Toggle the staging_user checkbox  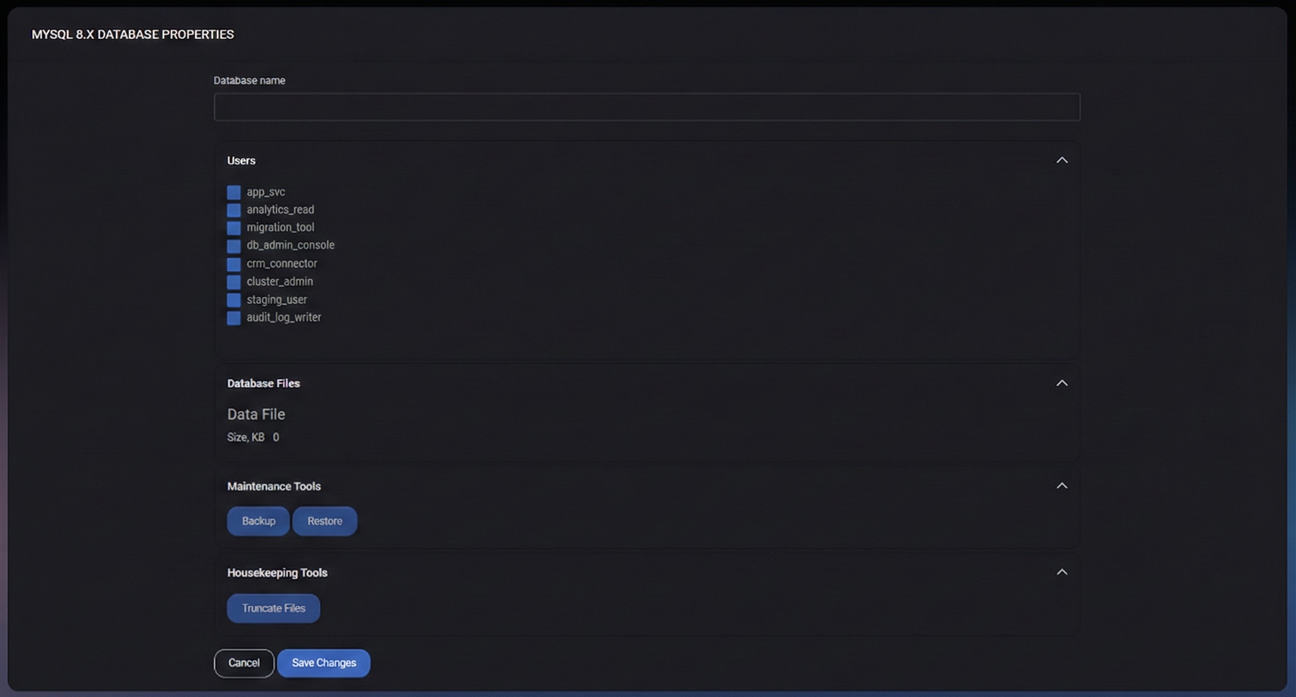click(x=233, y=300)
